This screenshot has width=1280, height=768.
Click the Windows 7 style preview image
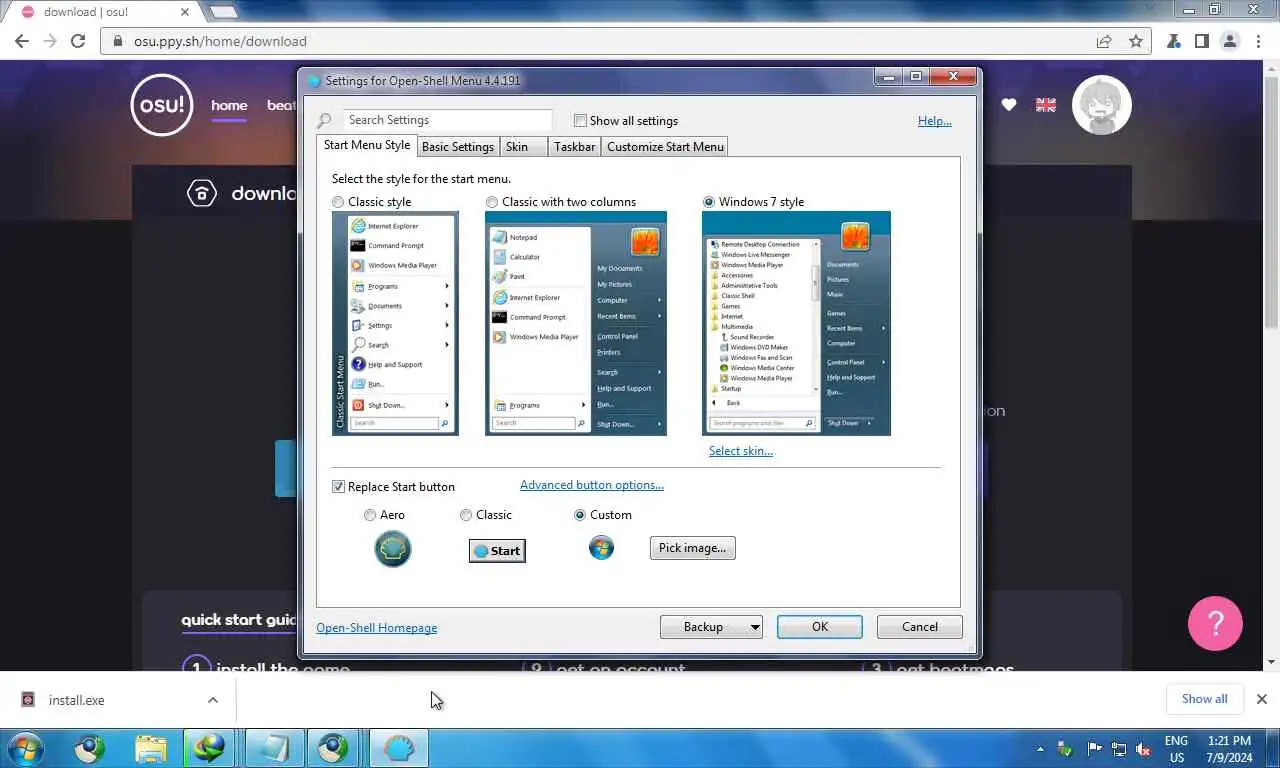pos(796,323)
